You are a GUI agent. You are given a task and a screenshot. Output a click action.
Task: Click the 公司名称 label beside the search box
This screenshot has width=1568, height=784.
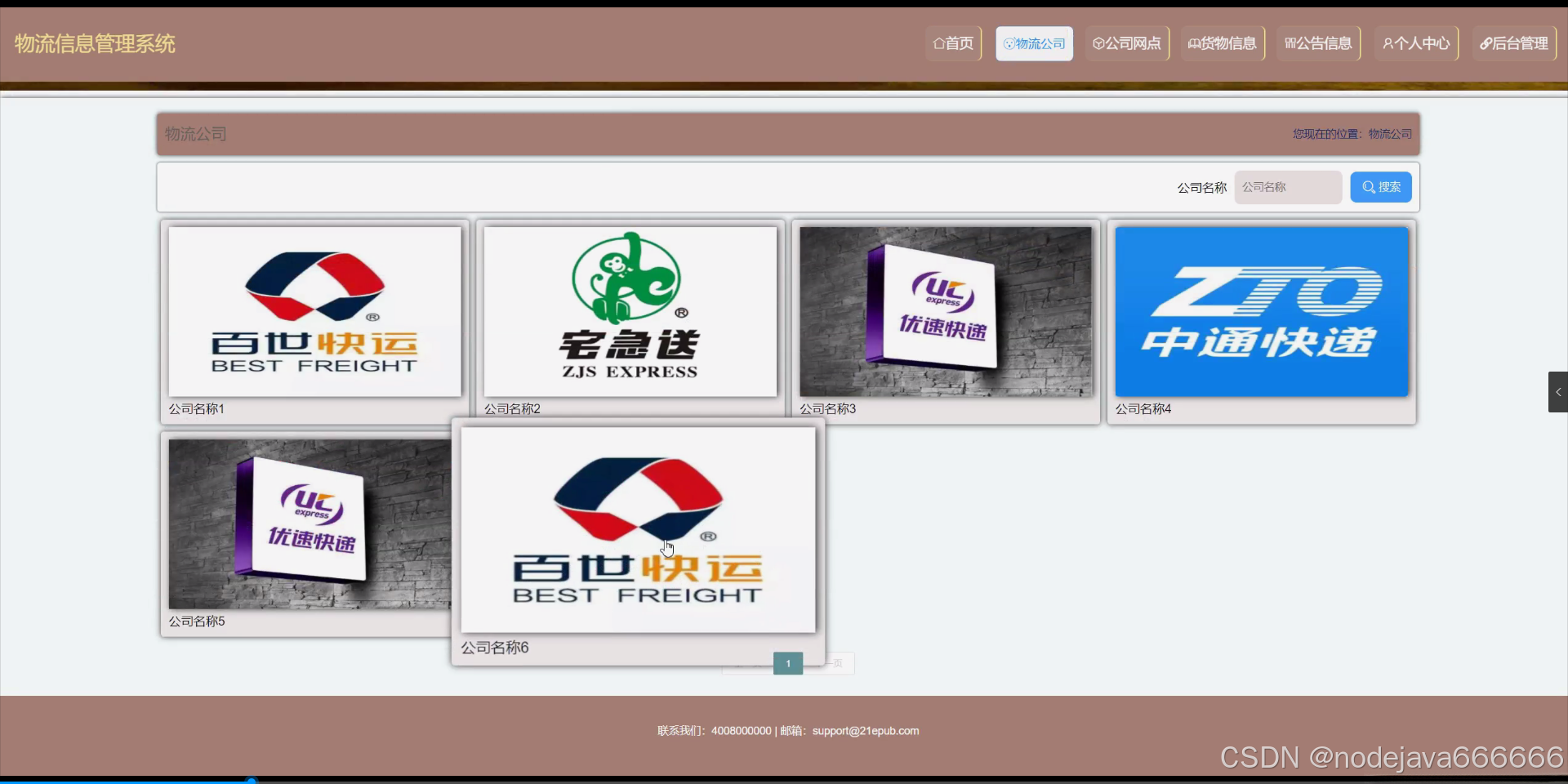pyautogui.click(x=1201, y=188)
